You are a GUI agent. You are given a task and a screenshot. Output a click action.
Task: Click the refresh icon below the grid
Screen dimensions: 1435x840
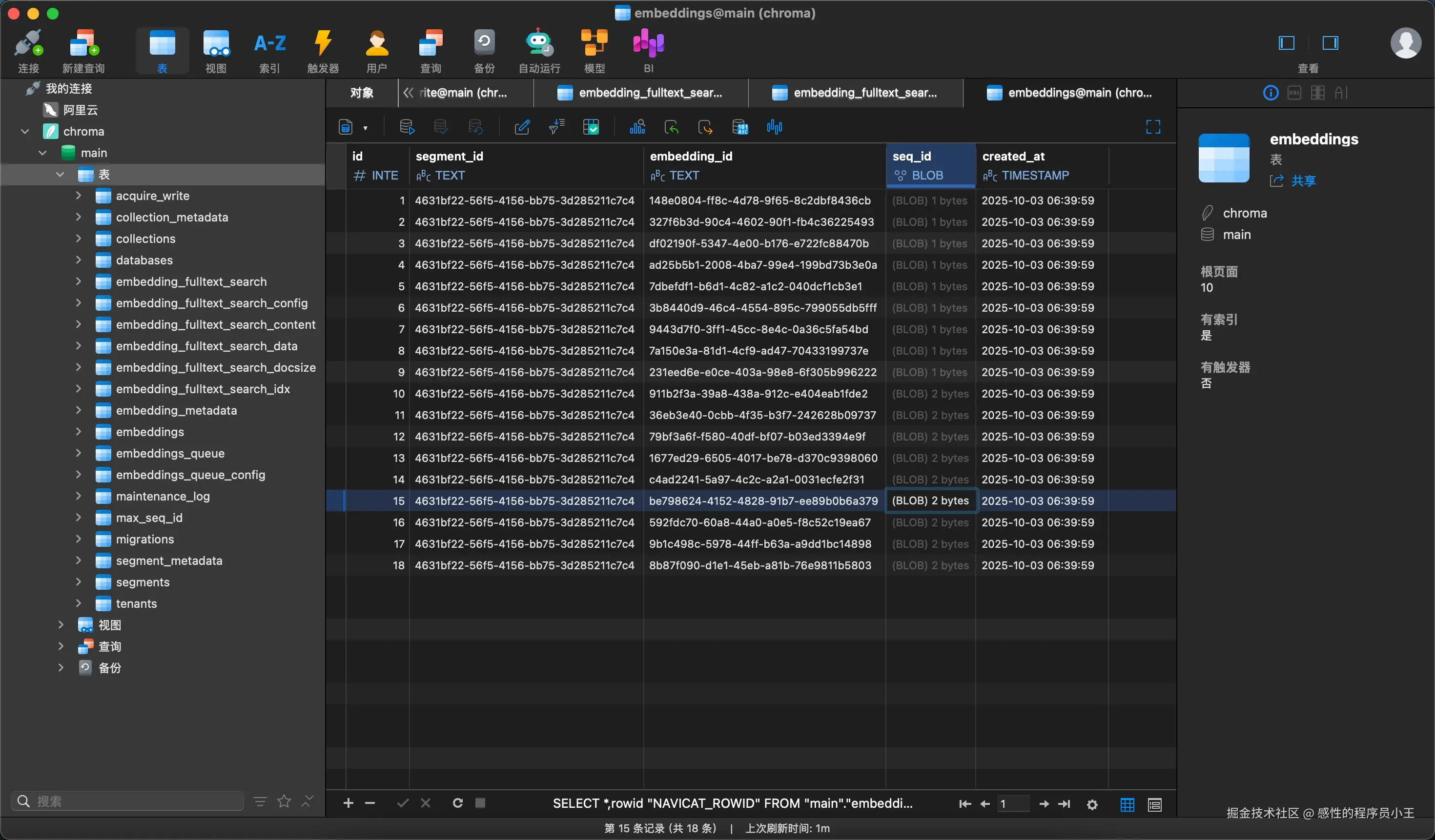457,802
